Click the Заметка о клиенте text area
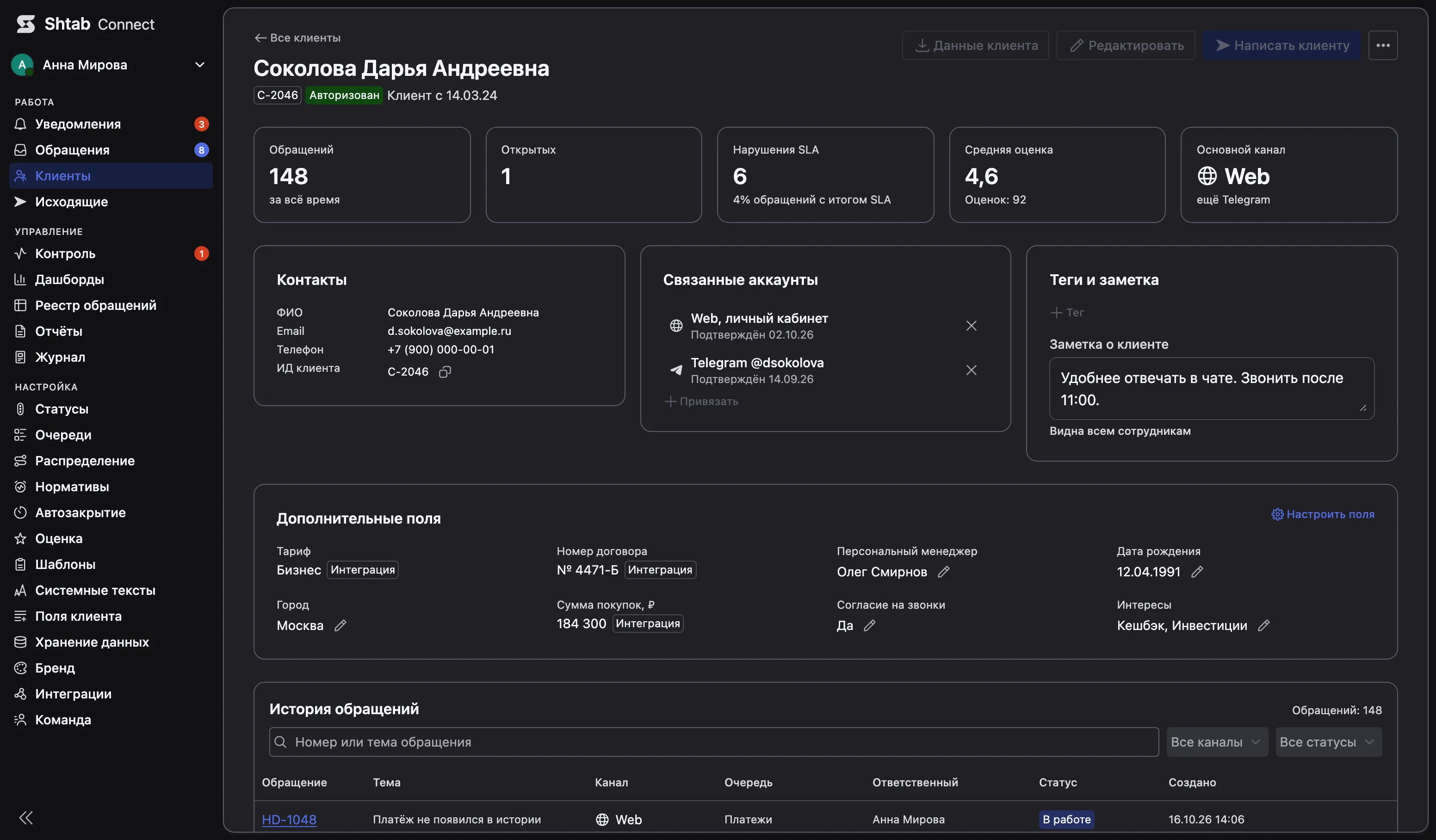Screen dimensions: 1436x840 click(1212, 389)
